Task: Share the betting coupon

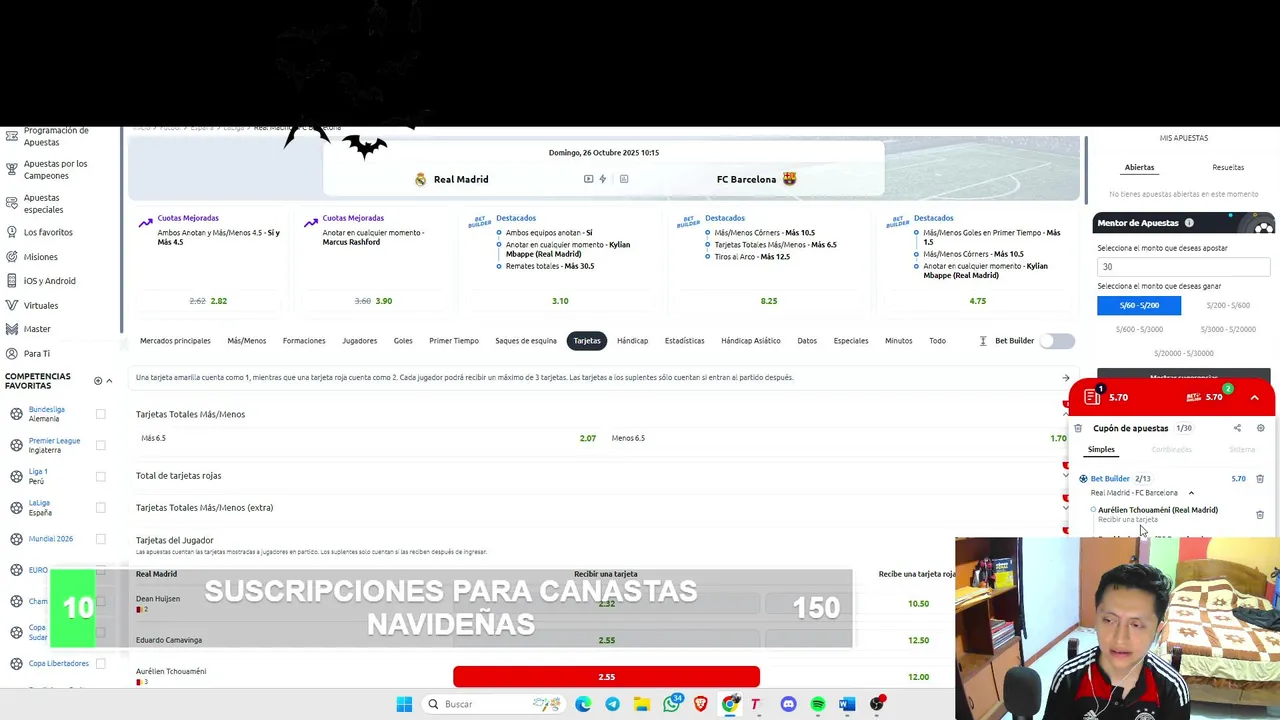Action: tap(1237, 428)
